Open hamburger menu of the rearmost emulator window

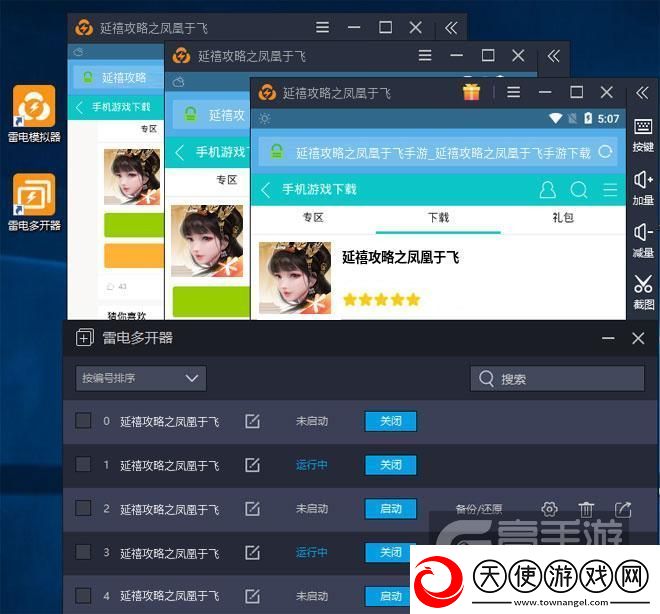tap(322, 27)
